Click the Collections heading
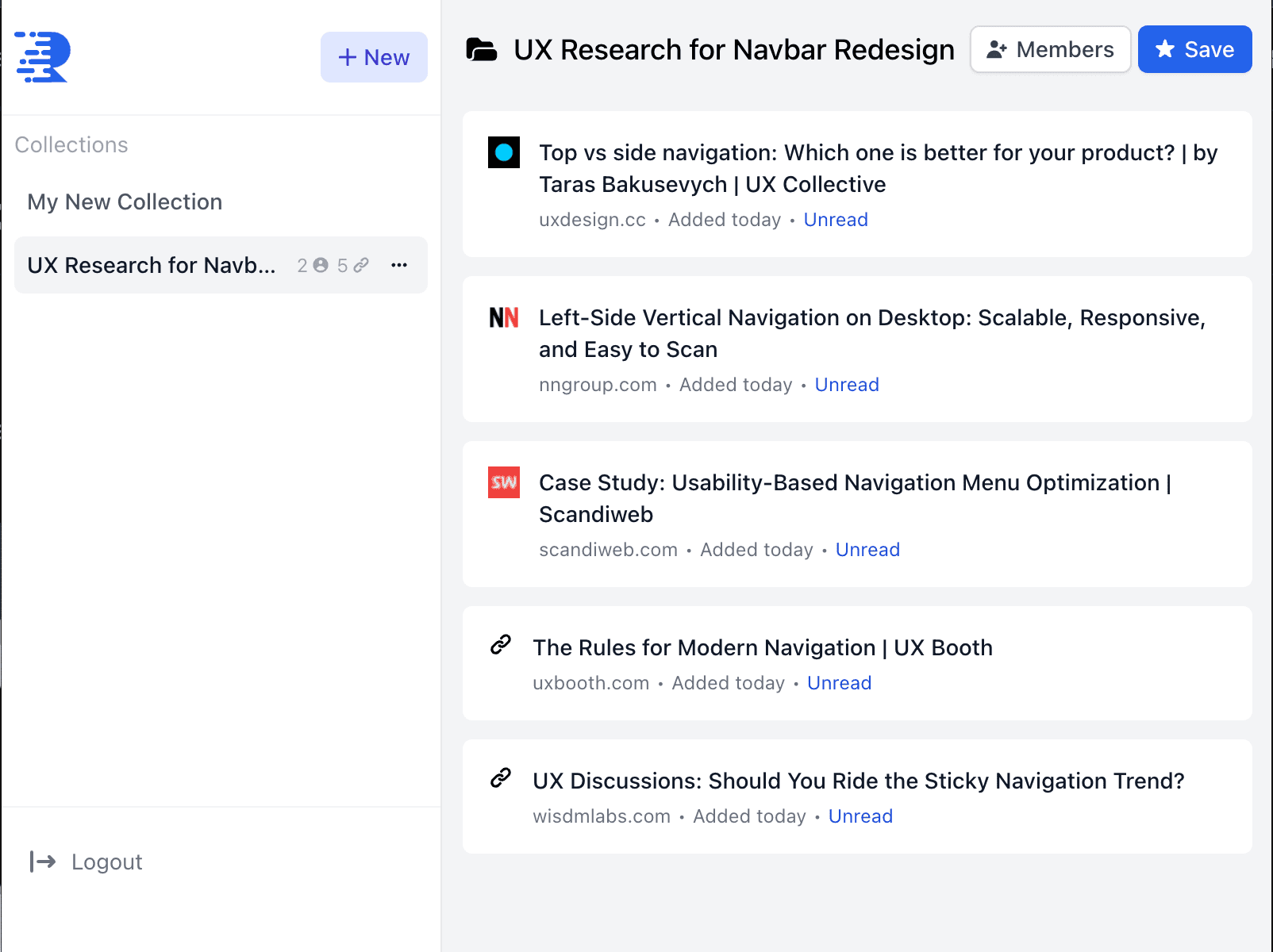 (x=71, y=144)
